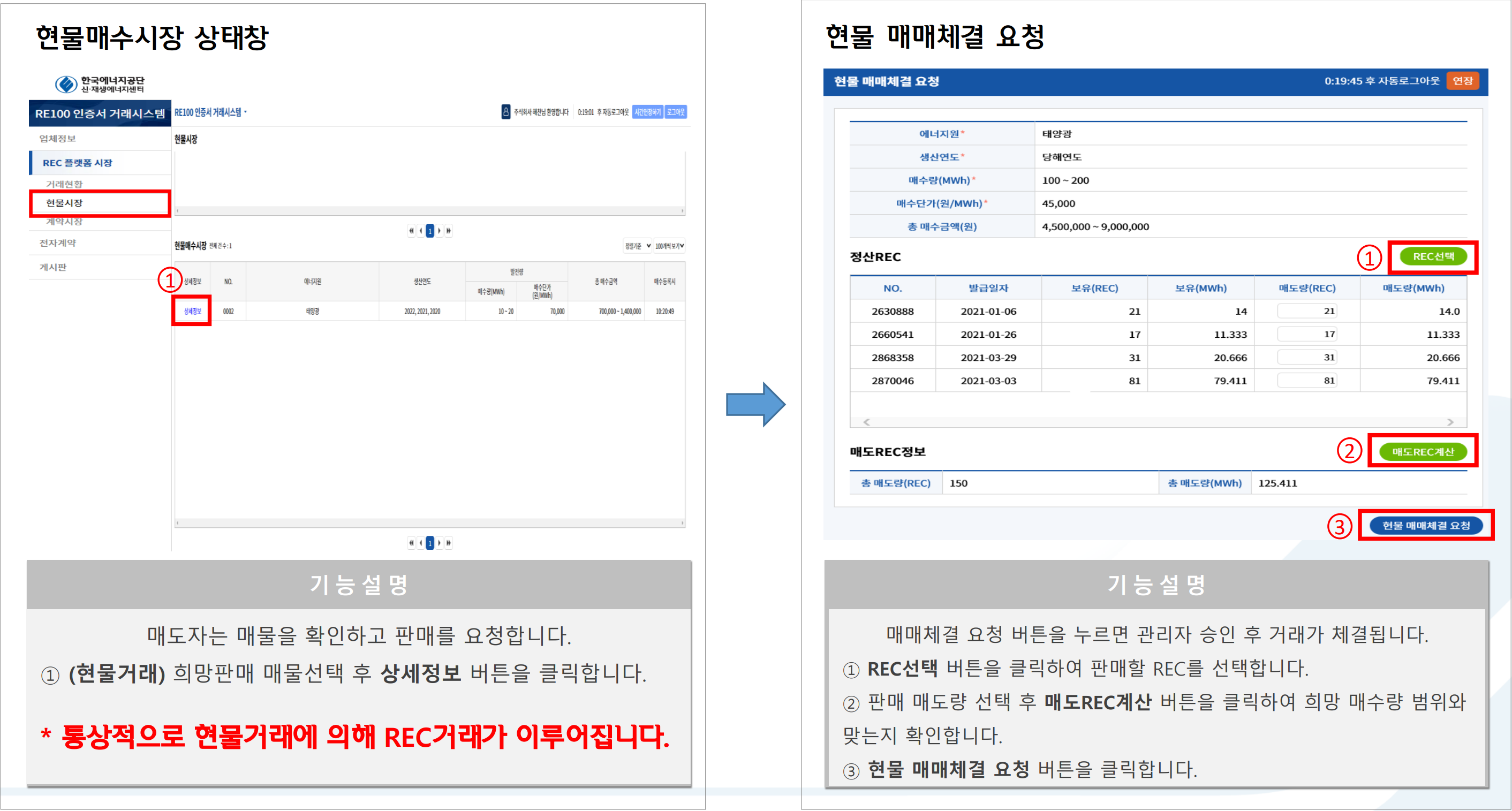The image size is (1512, 811).
Task: Click the Korea Energy Agency logo
Action: coord(100,85)
